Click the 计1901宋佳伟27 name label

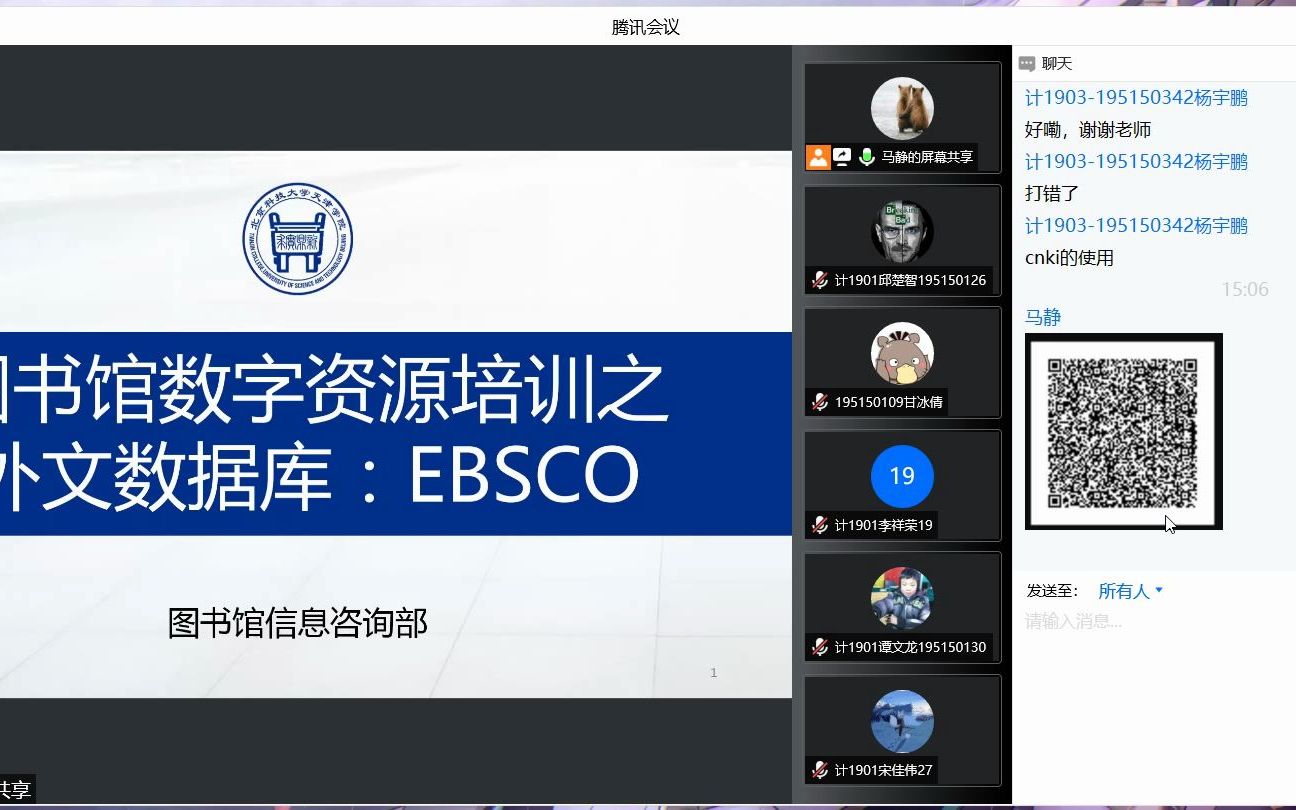pyautogui.click(x=884, y=770)
